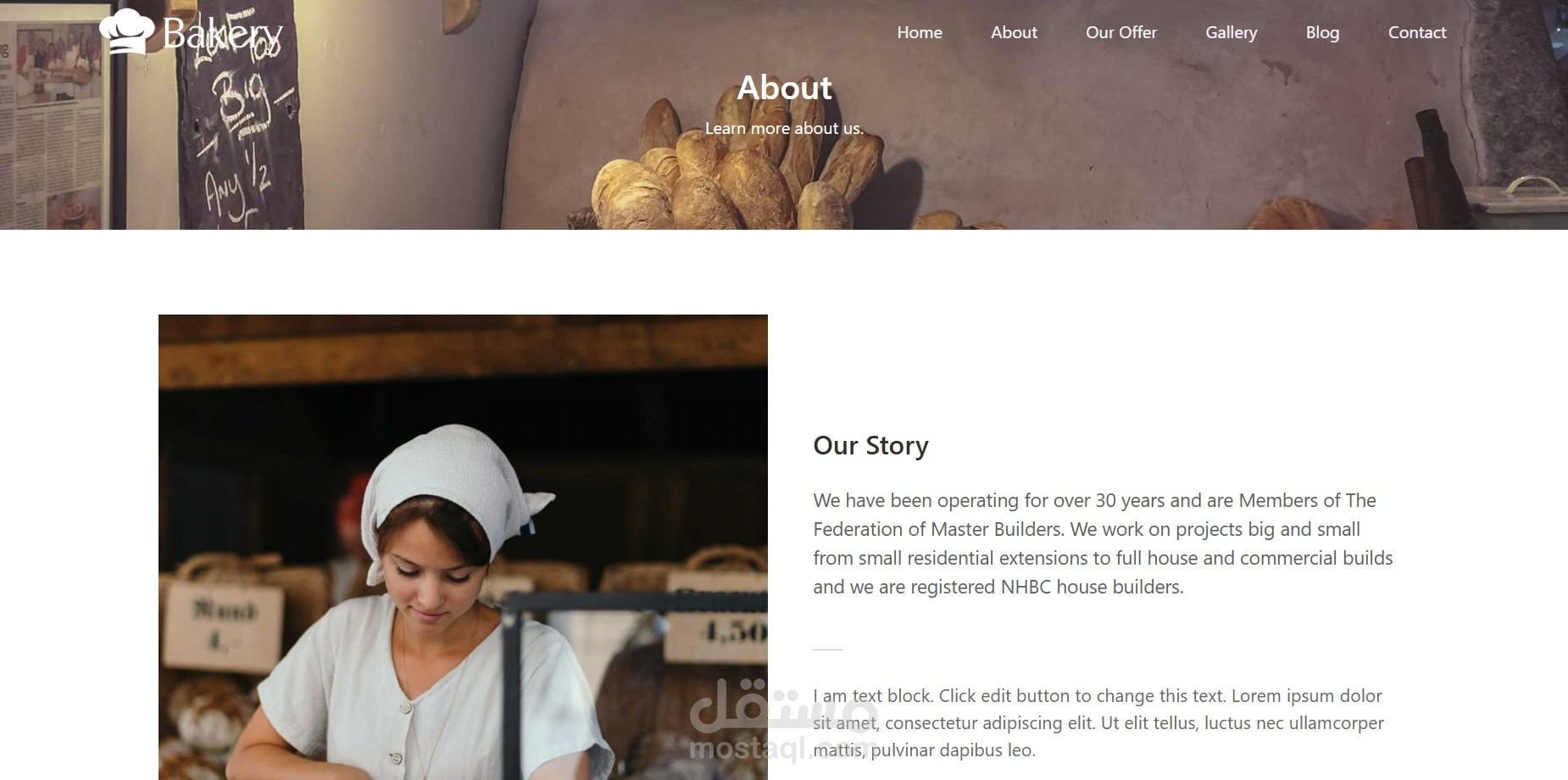The width and height of the screenshot is (1568, 780).
Task: Go to the About page link
Action: 1014,32
